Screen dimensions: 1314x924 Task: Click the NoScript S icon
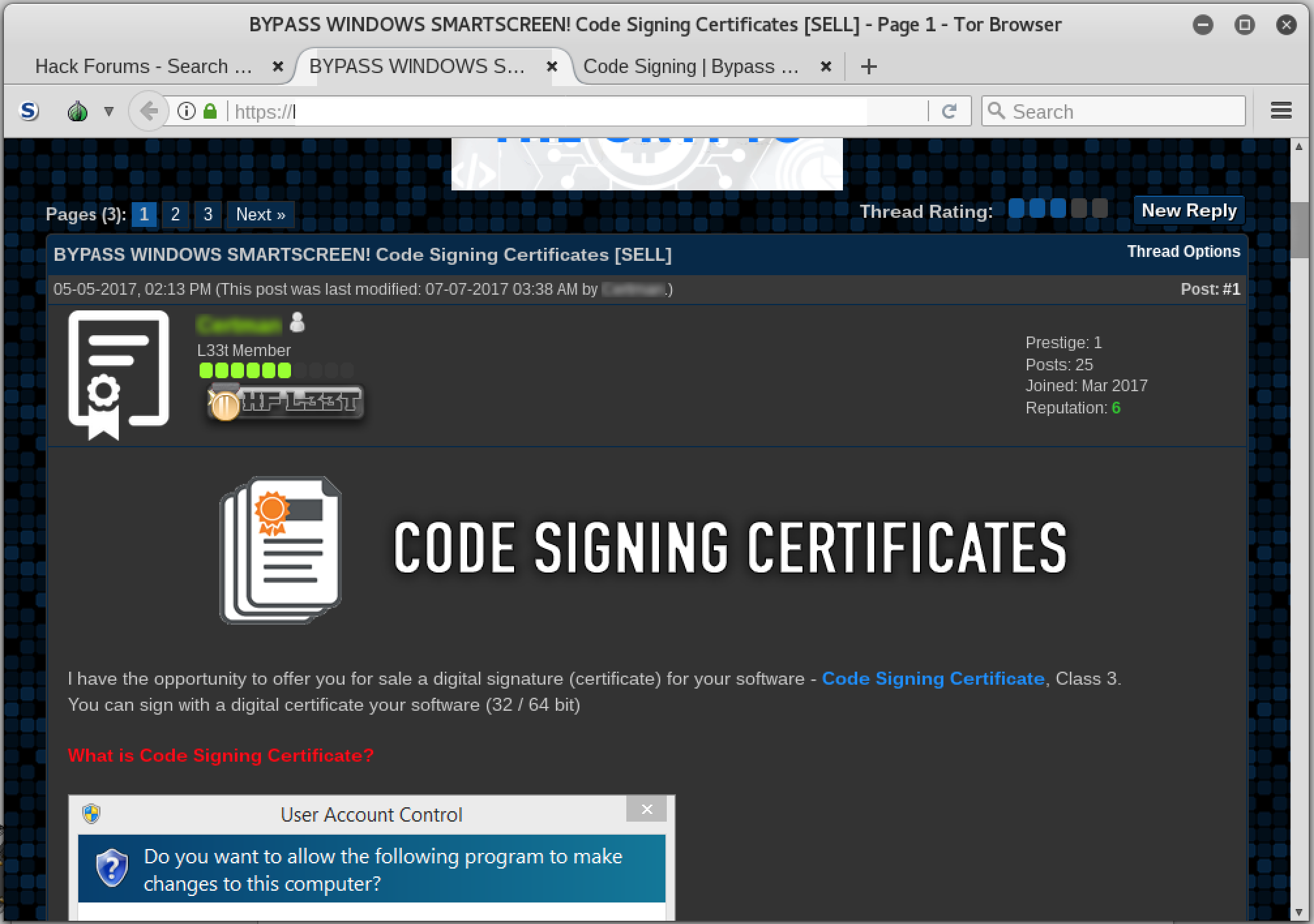tap(29, 112)
